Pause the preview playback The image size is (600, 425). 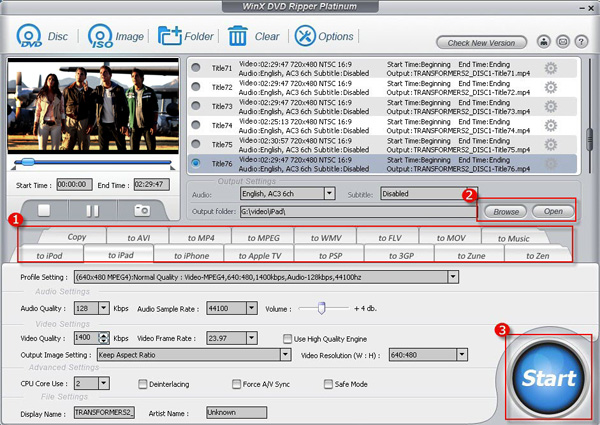pos(92,210)
